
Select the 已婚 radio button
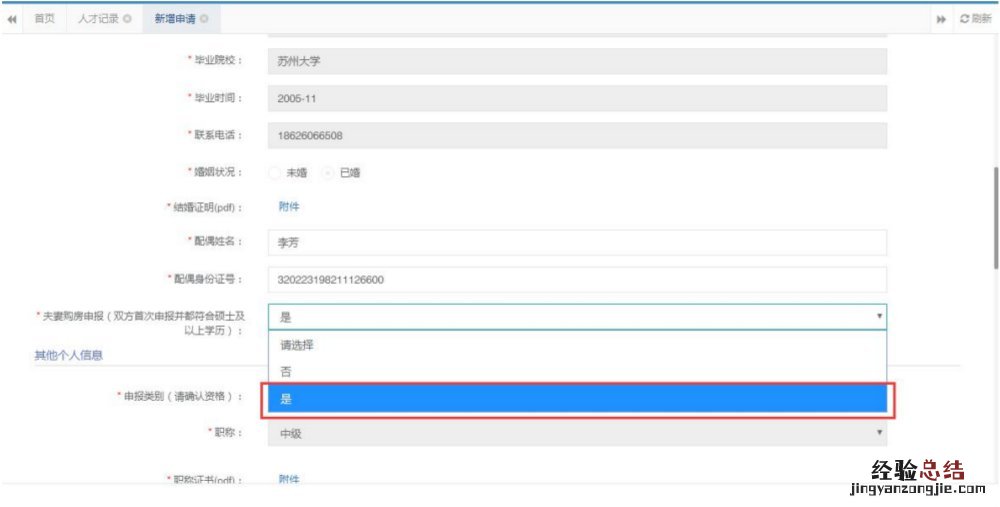click(x=328, y=173)
